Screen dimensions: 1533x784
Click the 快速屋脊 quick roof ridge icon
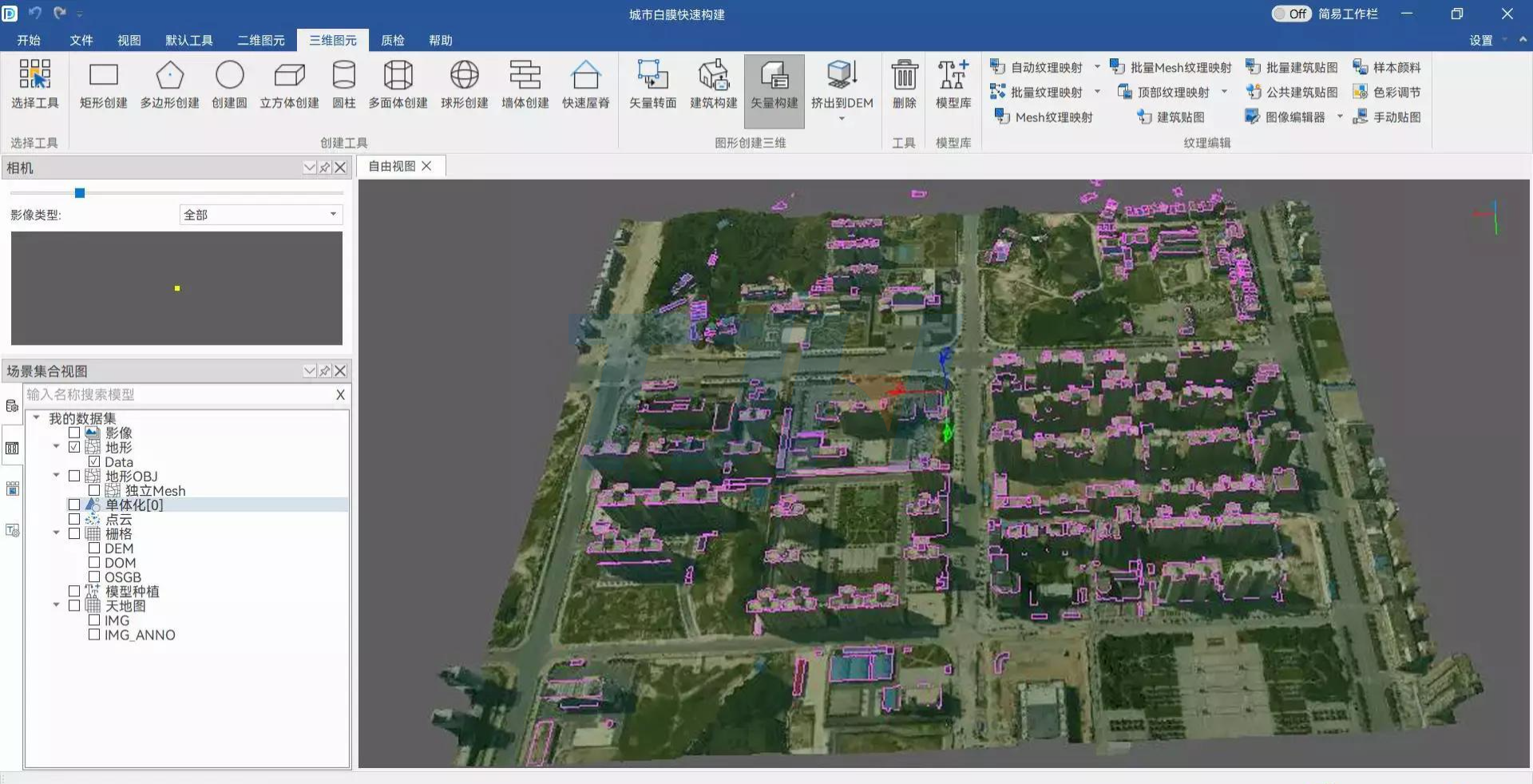coord(585,76)
